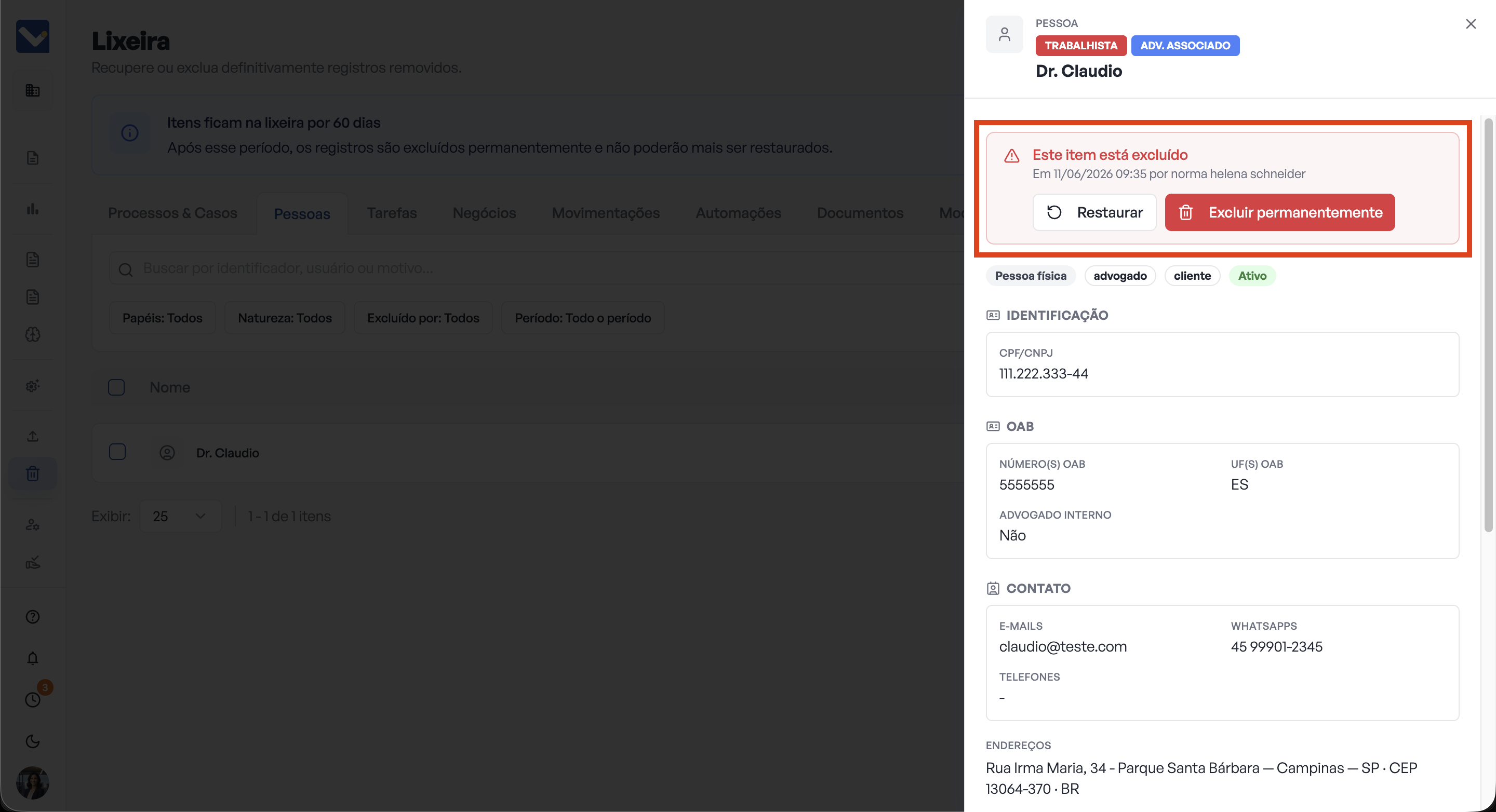
Task: Click the detail panel vertical scrollbar
Action: point(1488,325)
